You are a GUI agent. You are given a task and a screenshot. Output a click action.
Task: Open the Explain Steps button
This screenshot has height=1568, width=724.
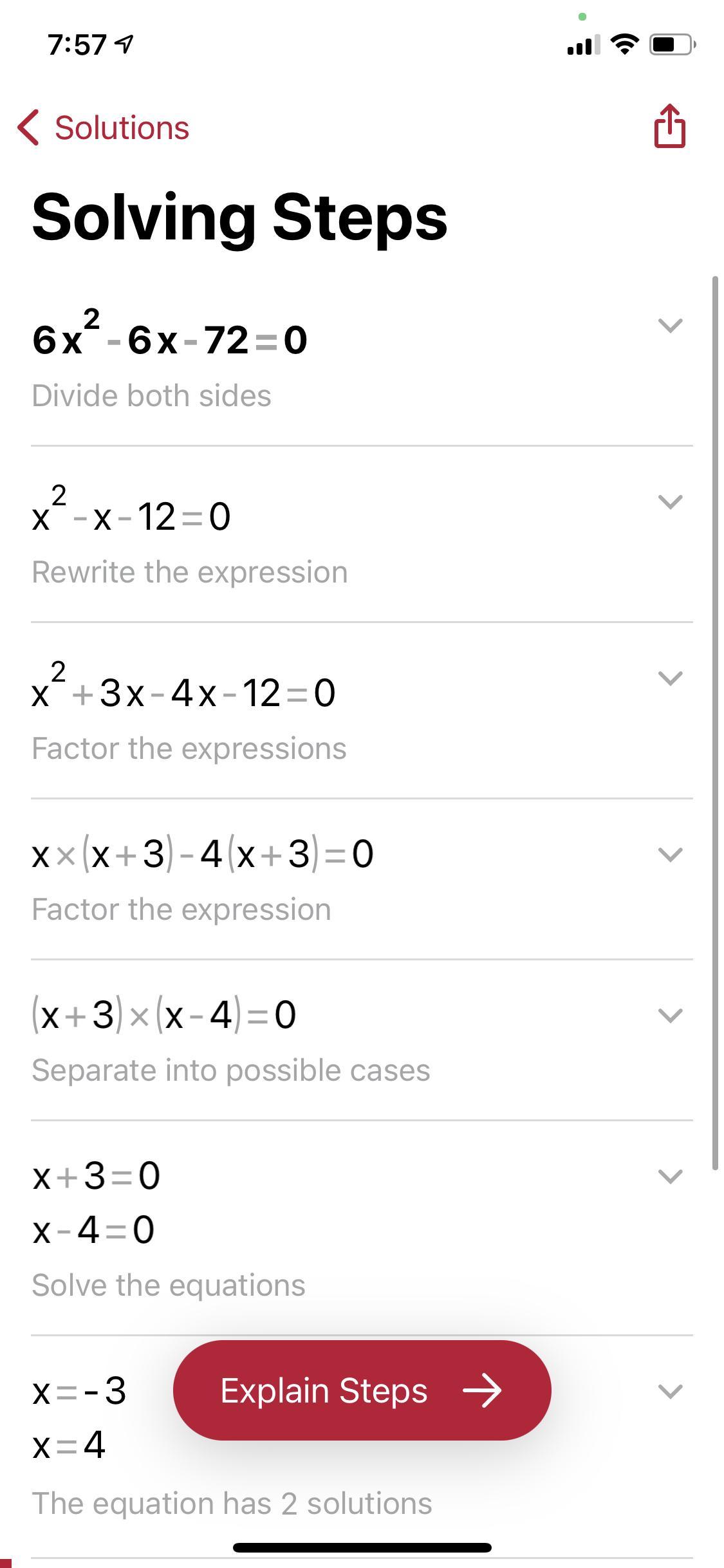362,1391
